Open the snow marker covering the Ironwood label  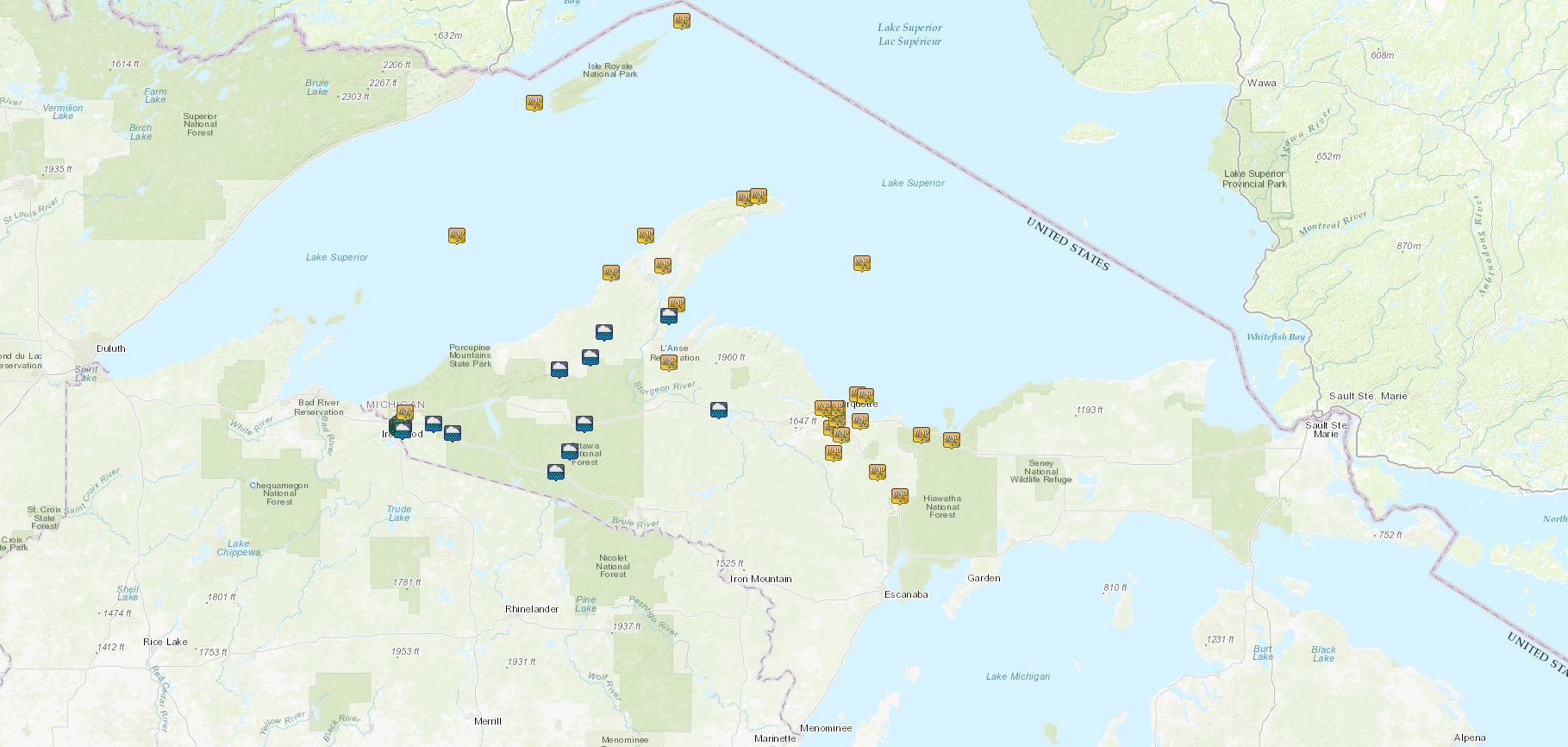(x=403, y=430)
